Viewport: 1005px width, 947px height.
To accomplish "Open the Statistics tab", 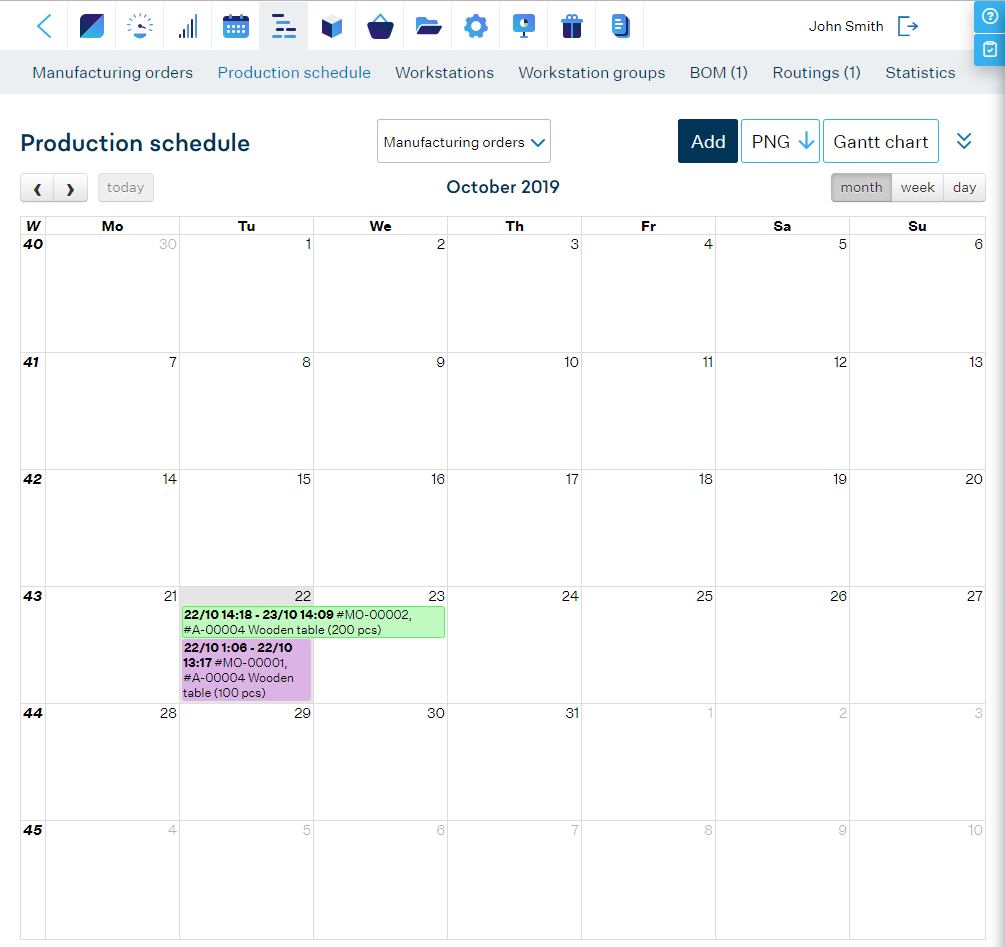I will point(920,72).
